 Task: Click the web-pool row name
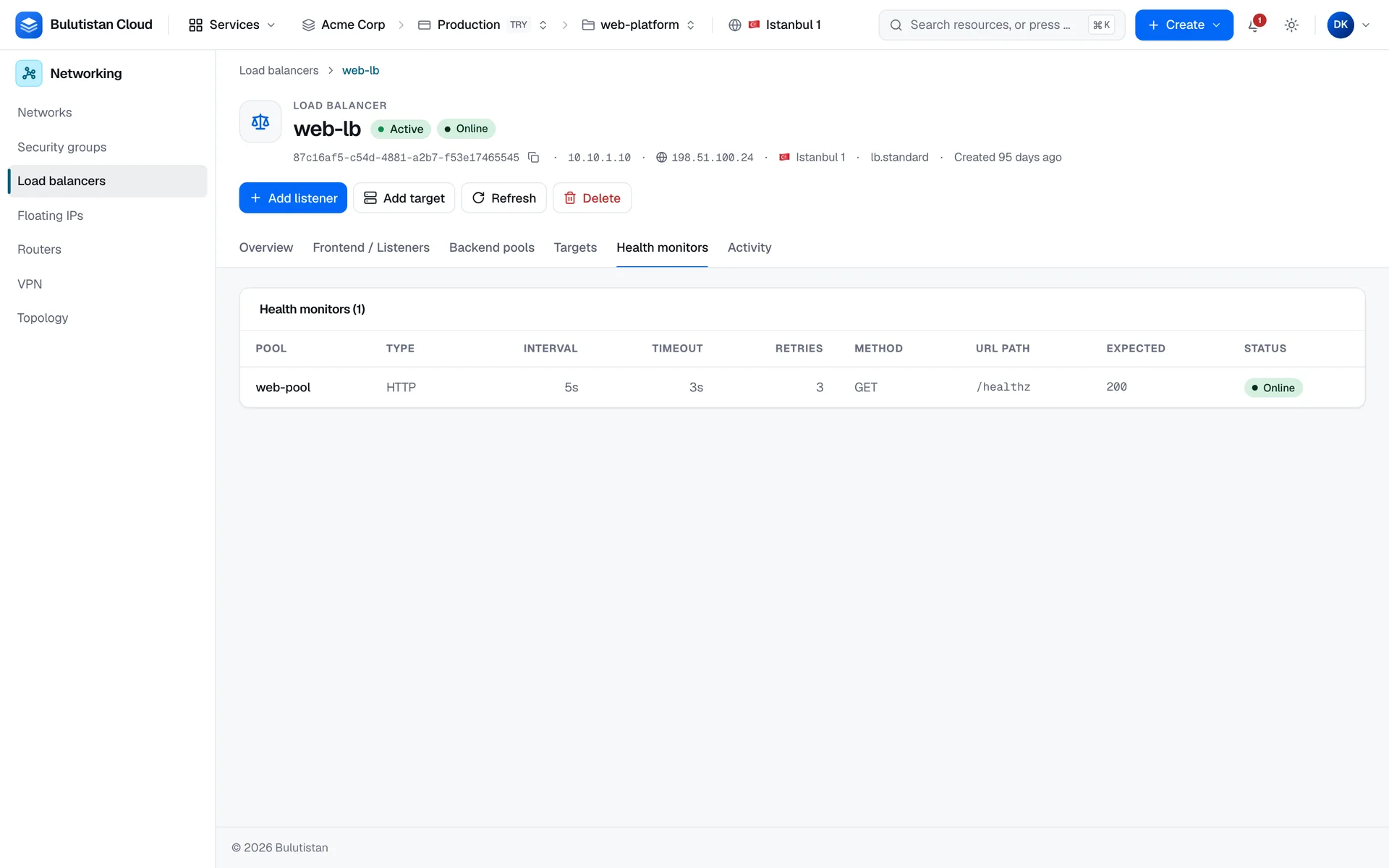click(x=283, y=388)
